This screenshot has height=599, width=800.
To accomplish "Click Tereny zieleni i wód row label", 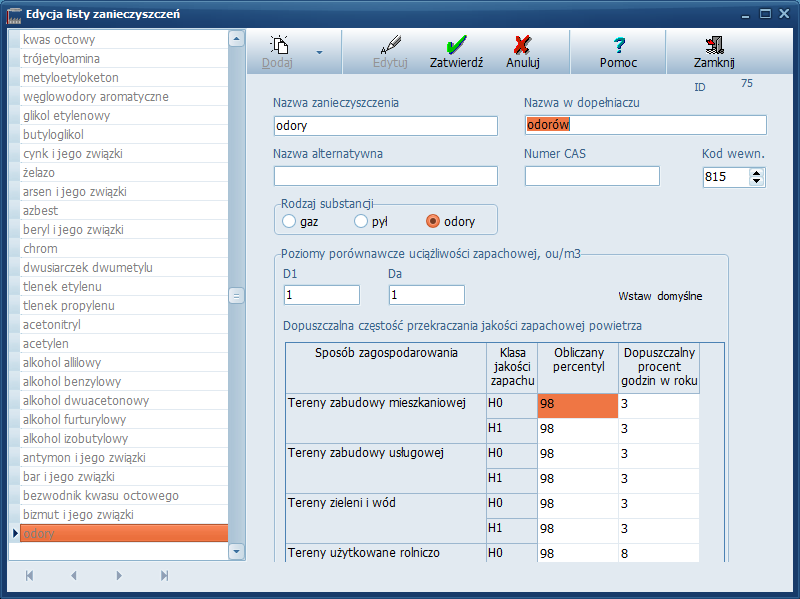I will tap(341, 503).
